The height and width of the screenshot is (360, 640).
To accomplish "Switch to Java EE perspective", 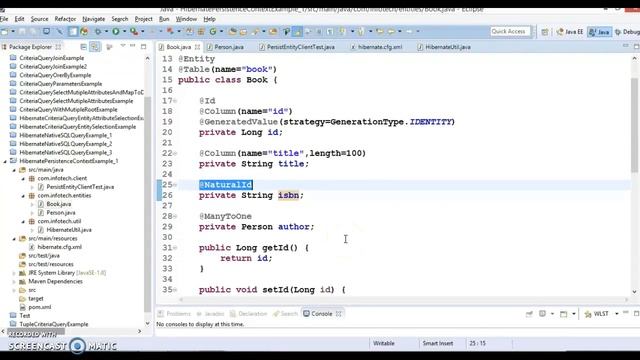I will 570,31.
